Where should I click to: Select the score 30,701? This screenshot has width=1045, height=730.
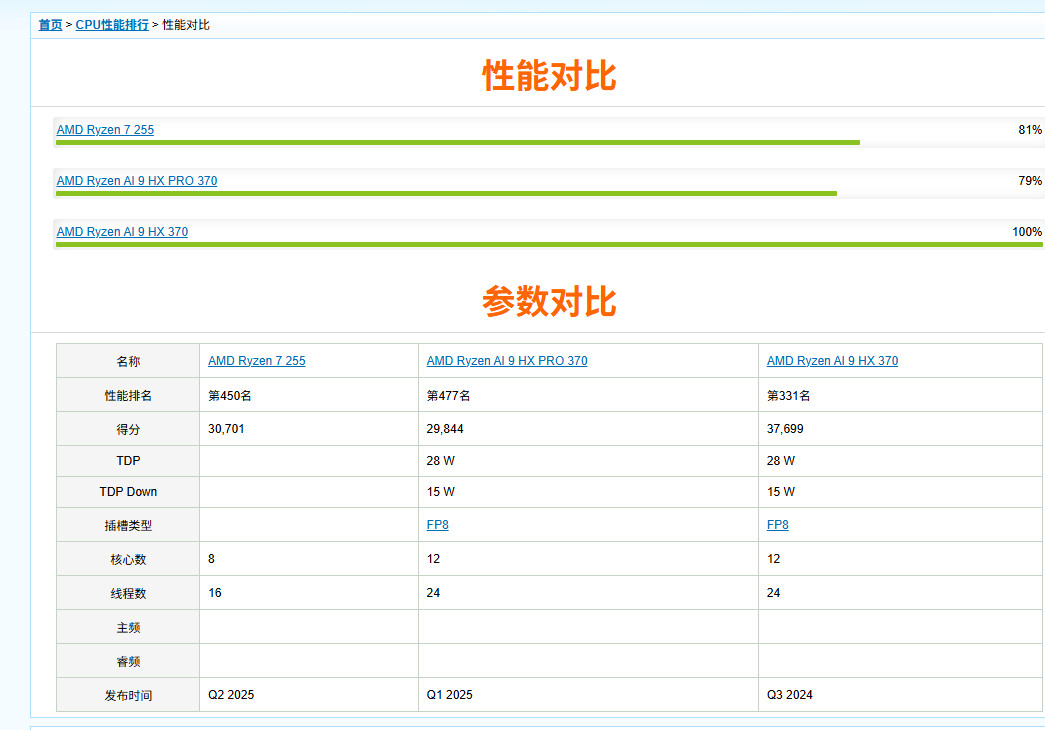click(x=226, y=429)
